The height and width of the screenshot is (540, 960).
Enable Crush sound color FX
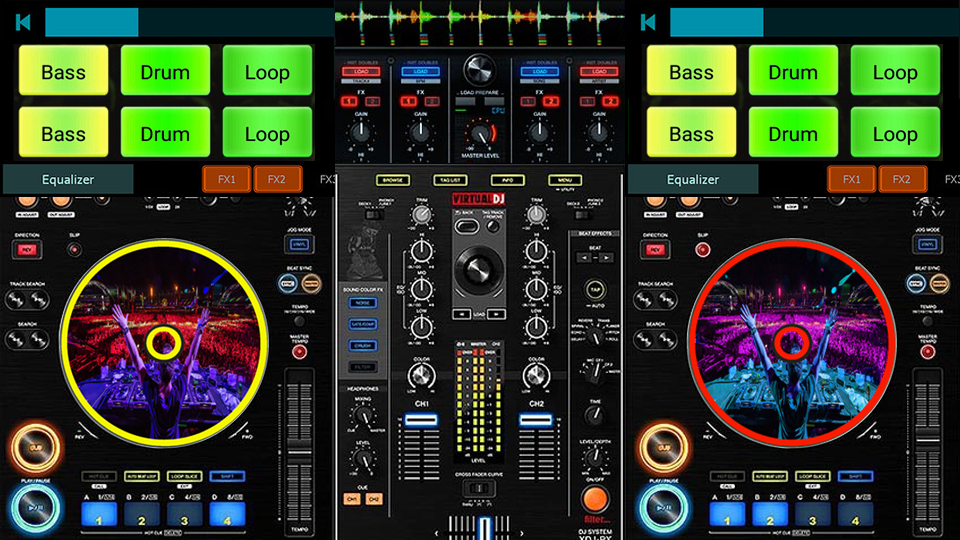tap(363, 345)
